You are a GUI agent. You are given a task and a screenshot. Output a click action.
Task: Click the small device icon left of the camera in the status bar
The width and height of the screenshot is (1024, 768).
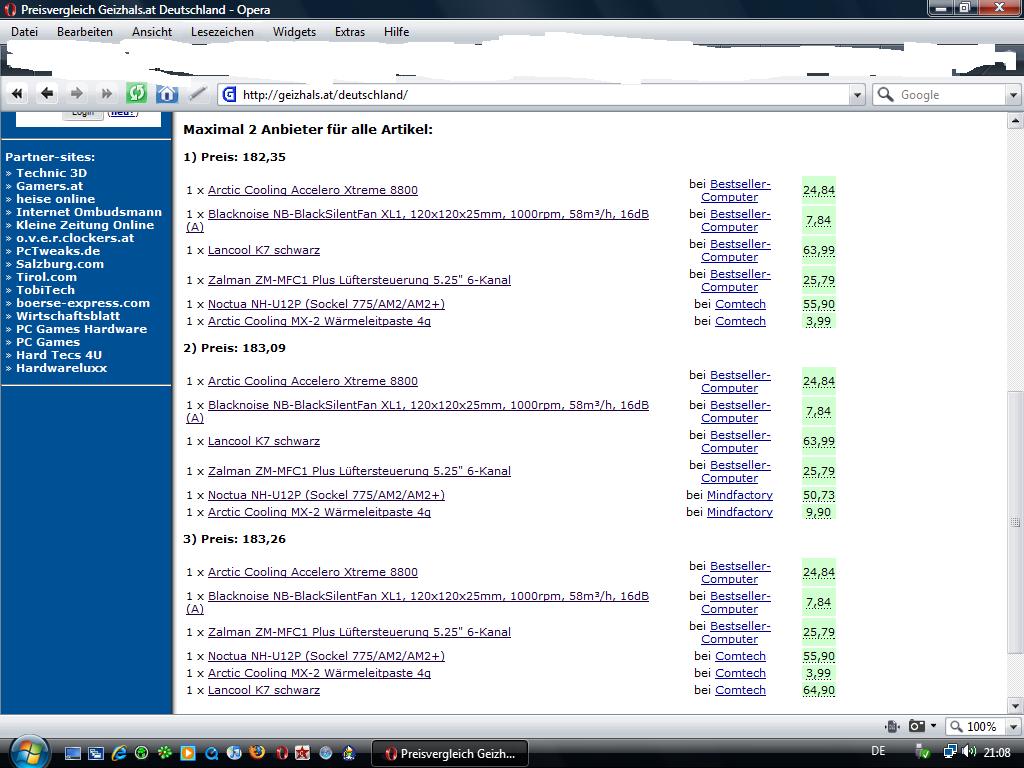pyautogui.click(x=892, y=726)
